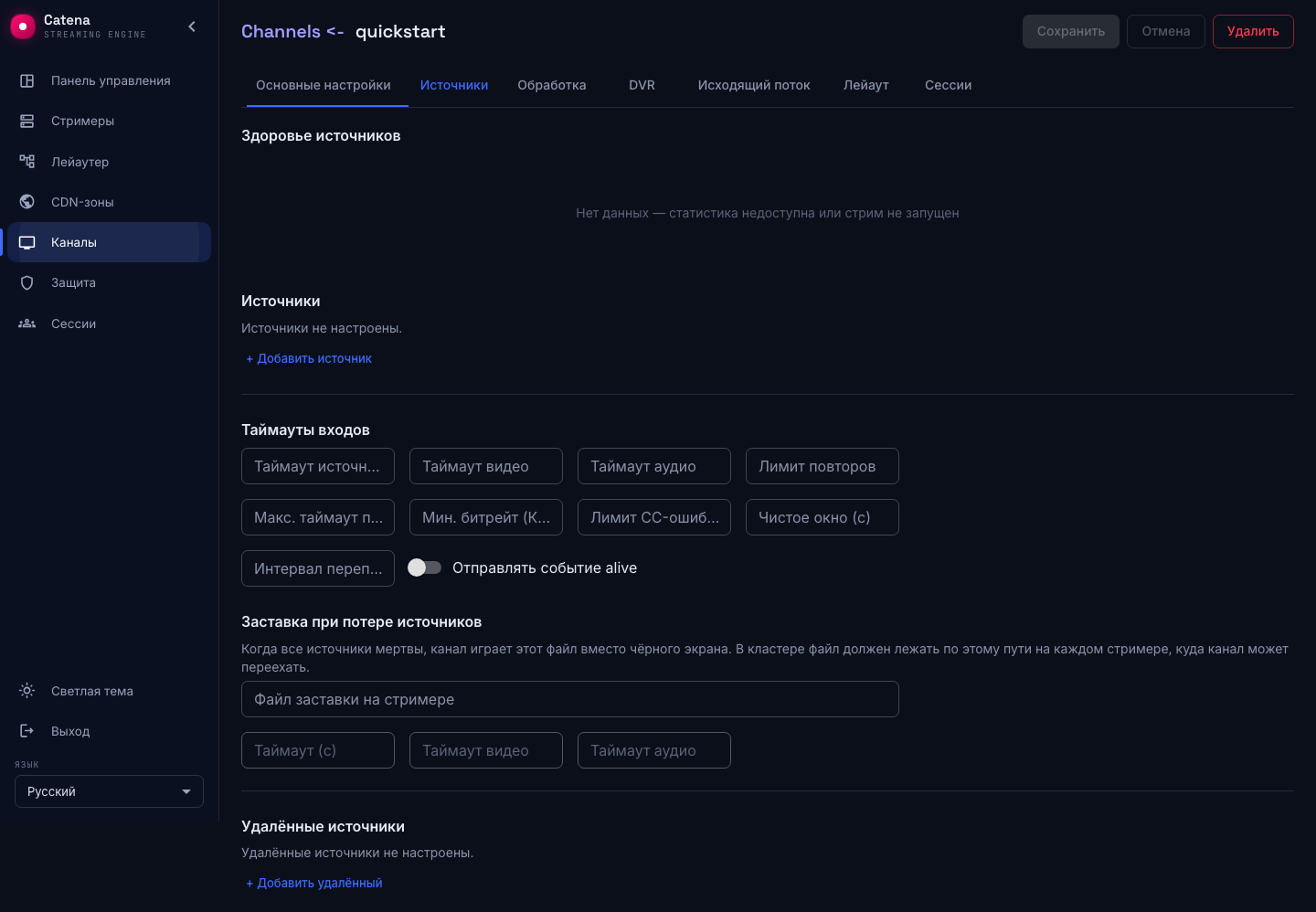
Task: Click + Добавить источник link
Action: pos(309,358)
